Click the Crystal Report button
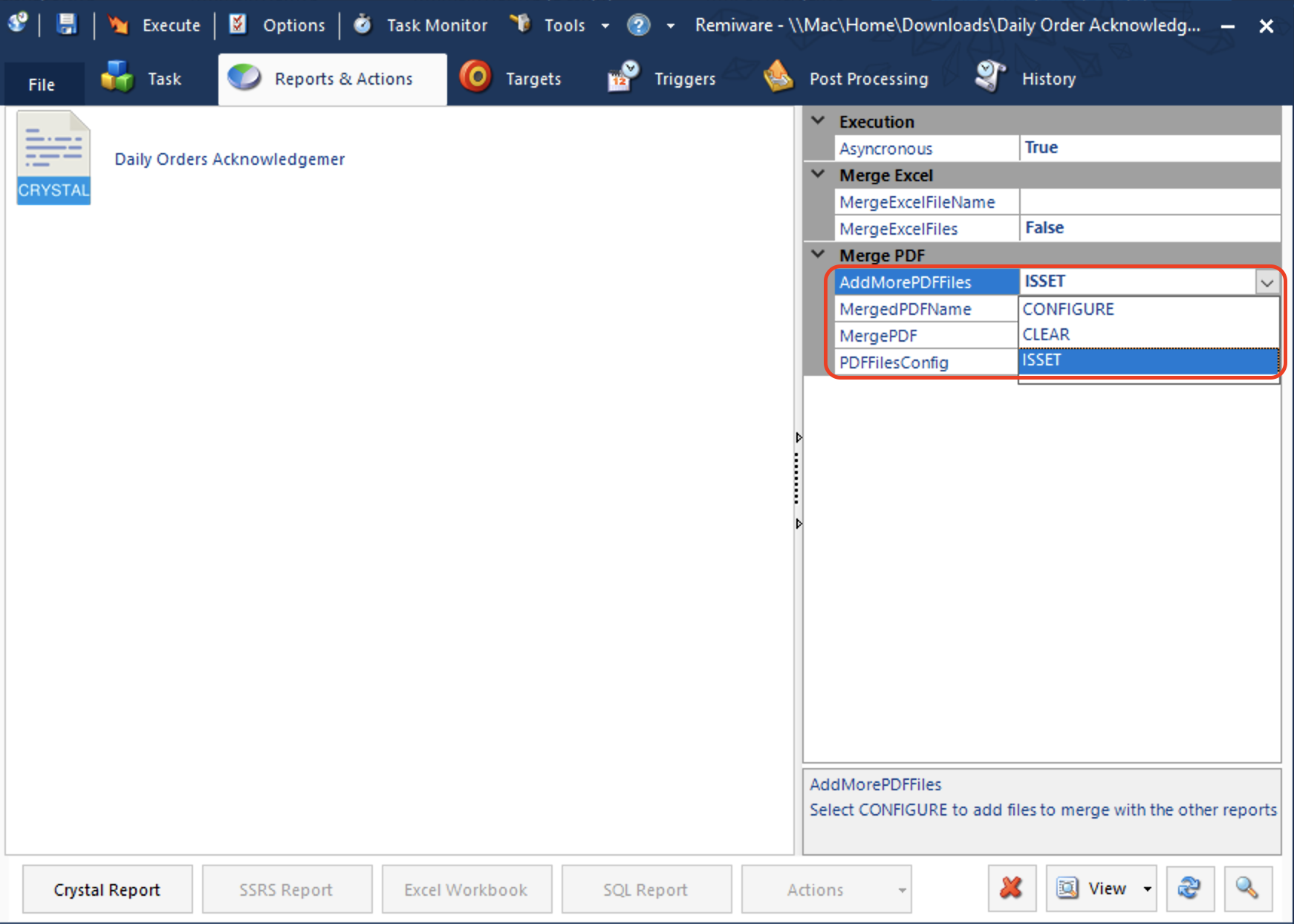1294x924 pixels. pyautogui.click(x=107, y=889)
